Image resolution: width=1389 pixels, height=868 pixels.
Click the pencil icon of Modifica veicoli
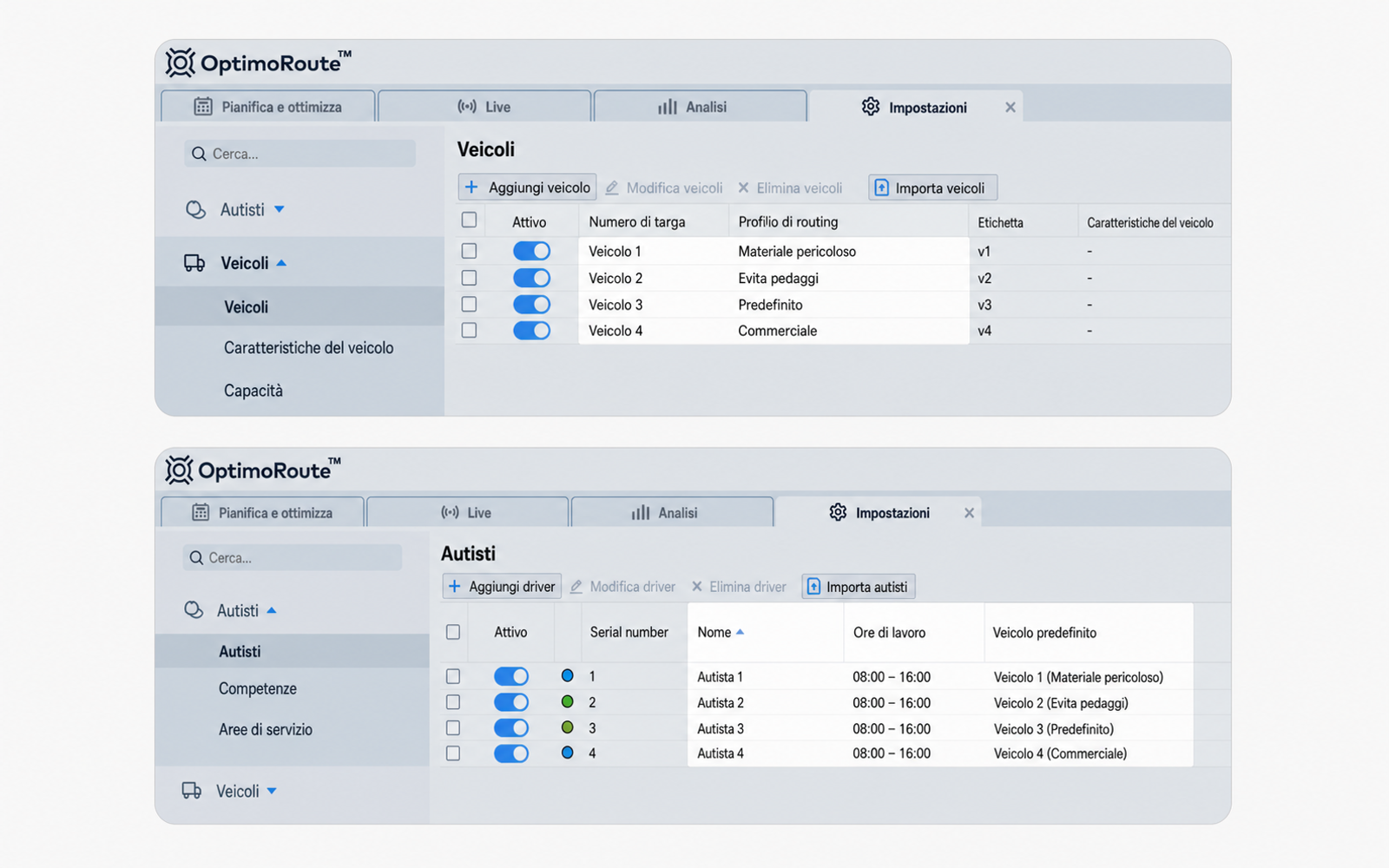pyautogui.click(x=612, y=187)
